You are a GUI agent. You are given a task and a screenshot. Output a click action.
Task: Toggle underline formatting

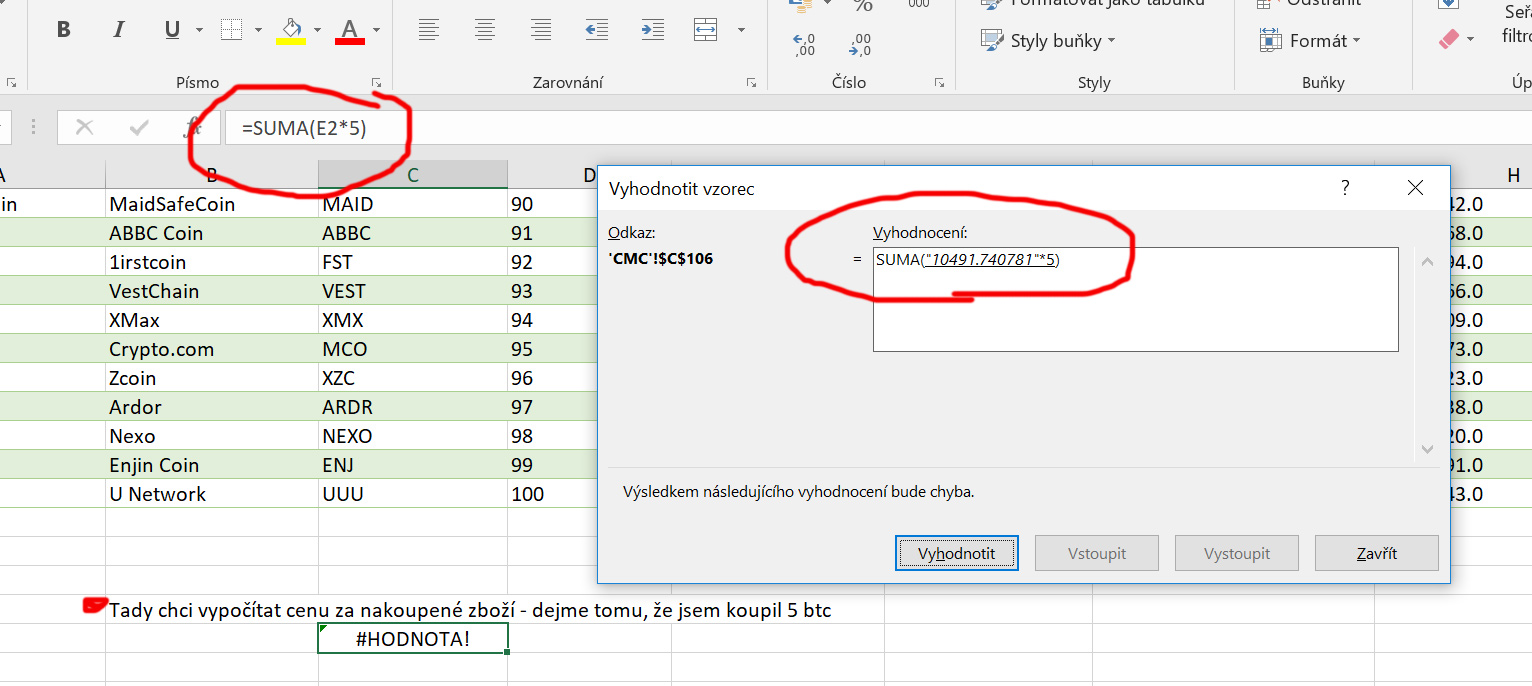tap(172, 30)
